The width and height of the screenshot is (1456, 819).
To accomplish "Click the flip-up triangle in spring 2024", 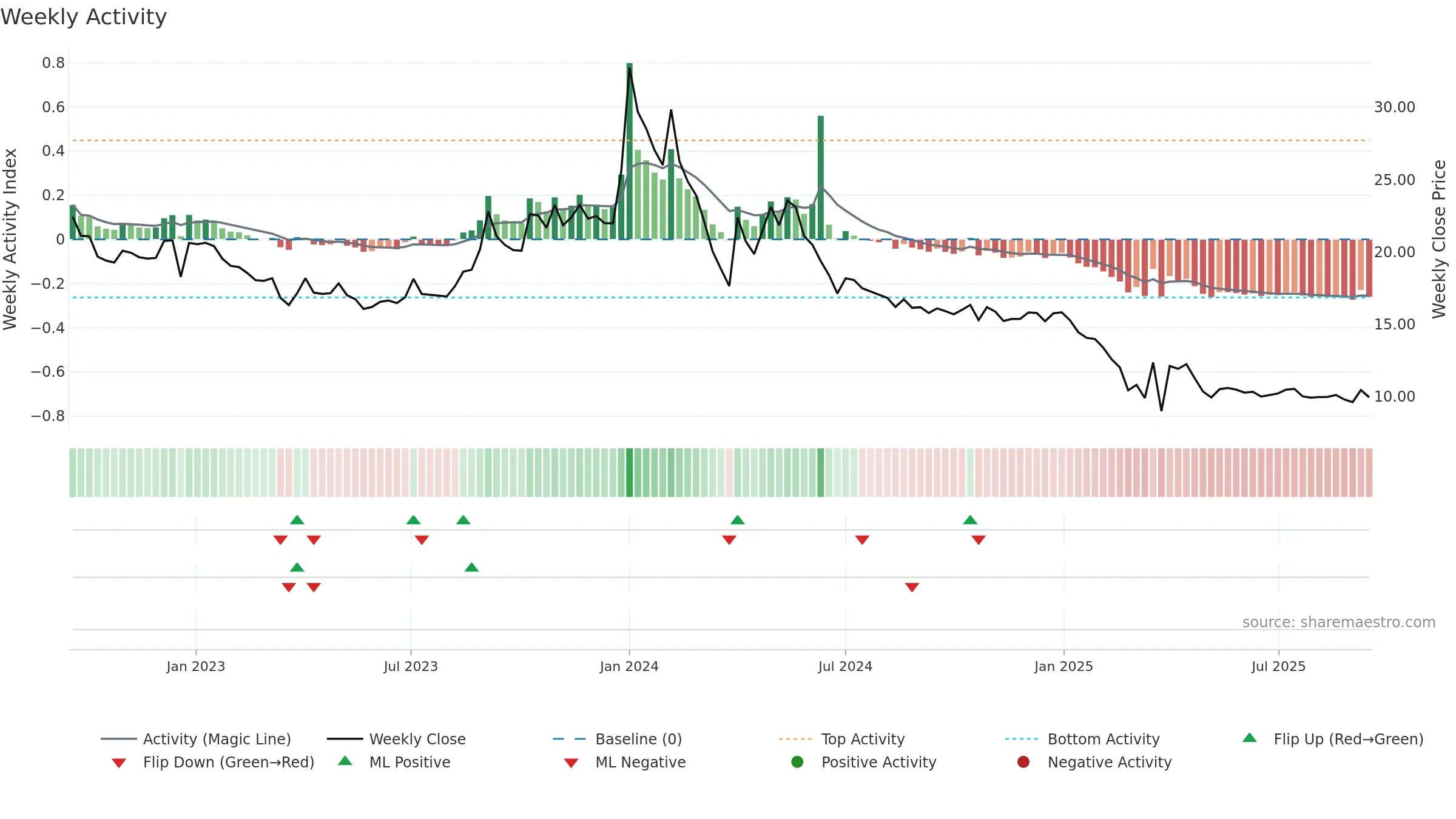I will point(738,520).
